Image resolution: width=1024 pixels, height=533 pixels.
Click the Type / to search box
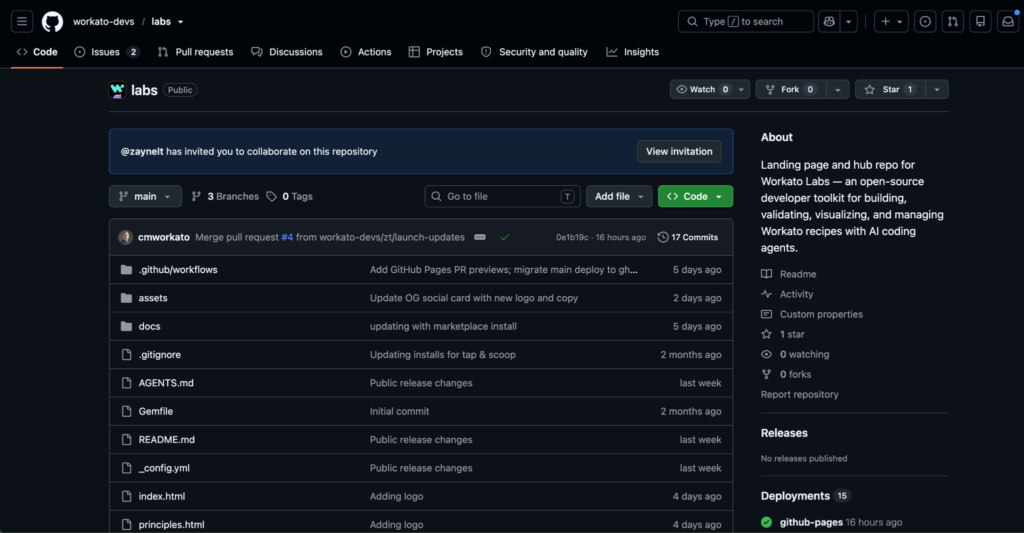(x=746, y=22)
